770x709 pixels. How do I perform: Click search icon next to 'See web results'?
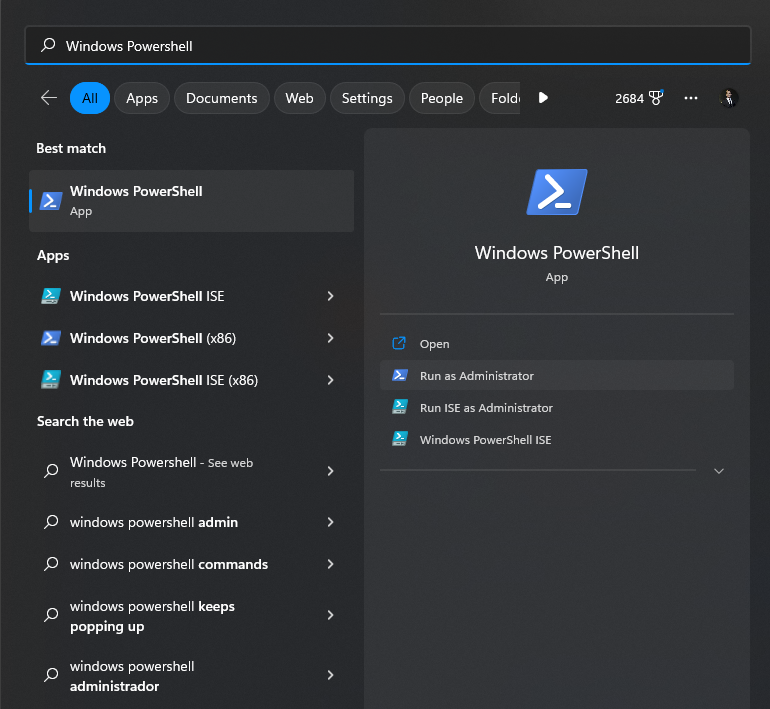[51, 471]
